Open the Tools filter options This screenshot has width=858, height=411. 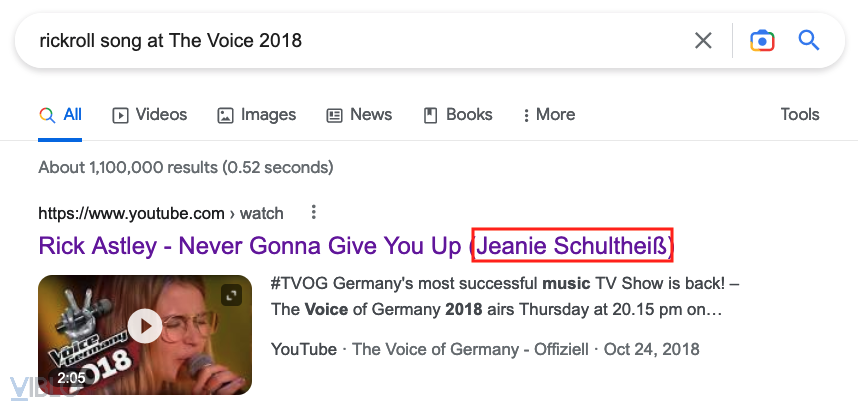pyautogui.click(x=799, y=115)
